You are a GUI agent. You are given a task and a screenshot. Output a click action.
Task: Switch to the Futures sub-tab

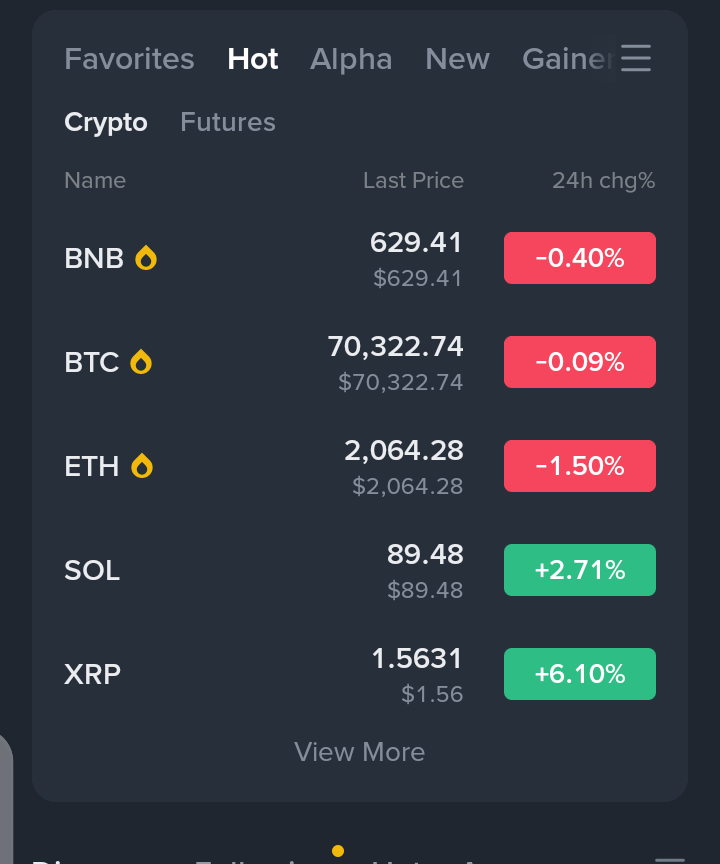228,122
